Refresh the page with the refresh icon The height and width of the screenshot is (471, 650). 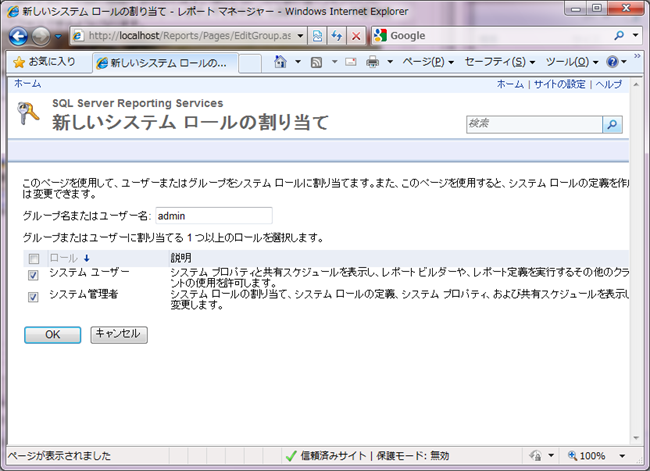[x=337, y=36]
